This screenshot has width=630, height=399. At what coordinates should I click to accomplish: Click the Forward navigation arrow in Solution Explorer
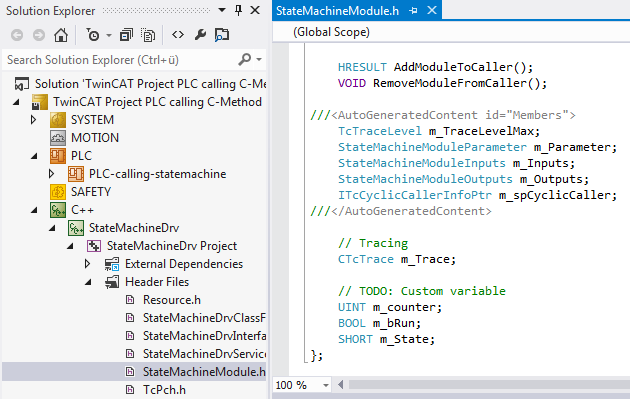coord(39,35)
